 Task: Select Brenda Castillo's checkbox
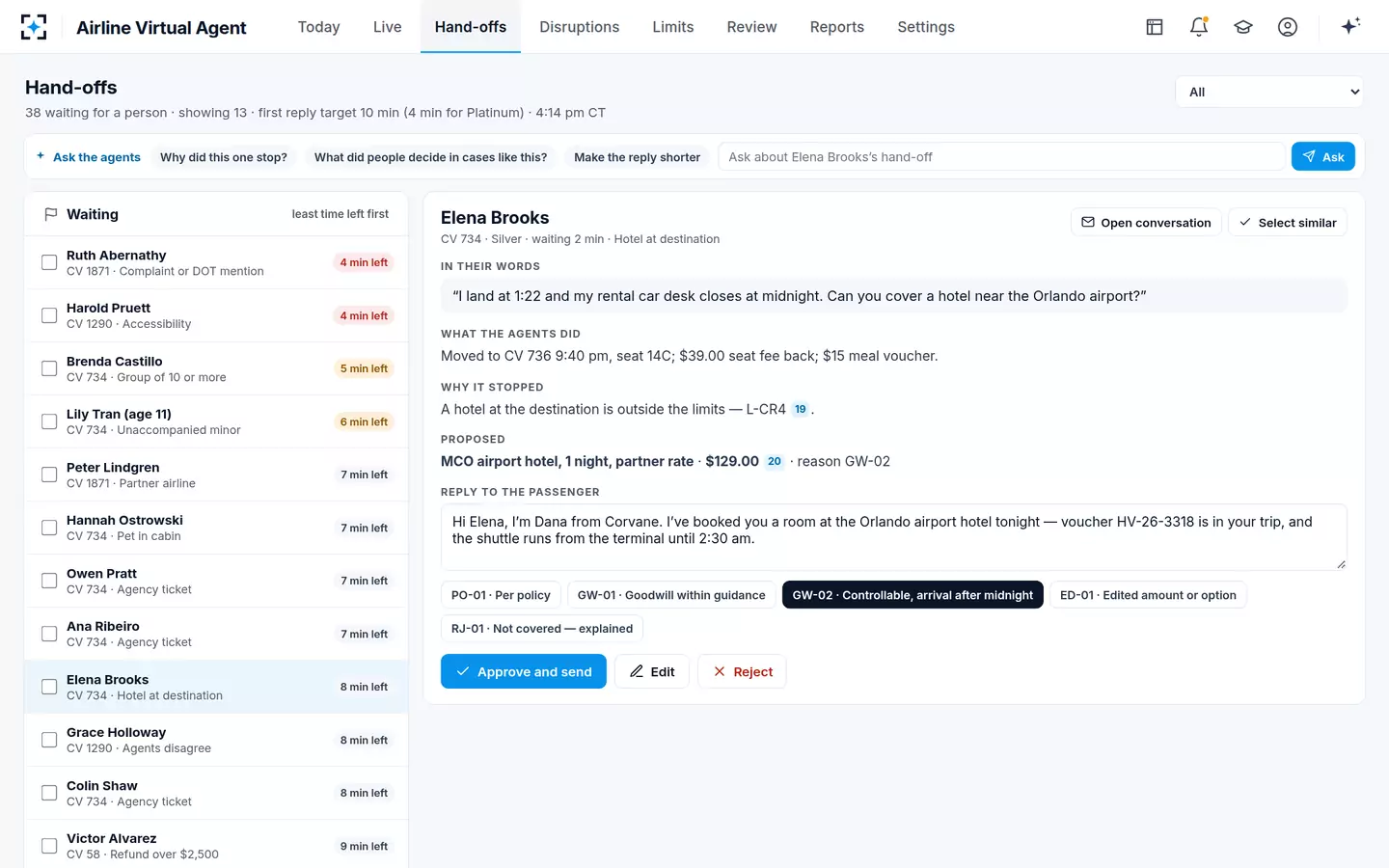[x=49, y=368]
